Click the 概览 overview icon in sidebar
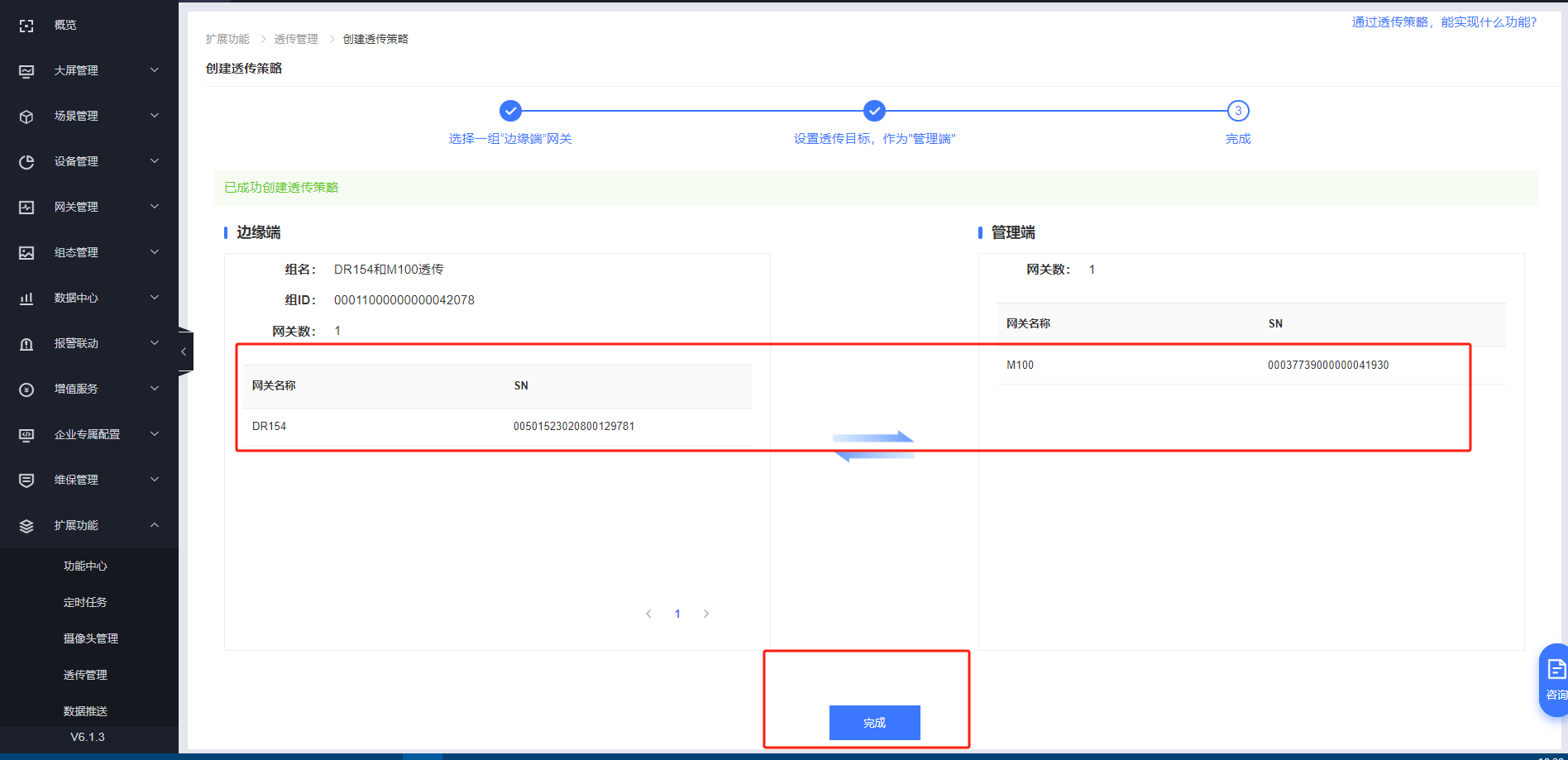The height and width of the screenshot is (760, 1568). pyautogui.click(x=26, y=26)
